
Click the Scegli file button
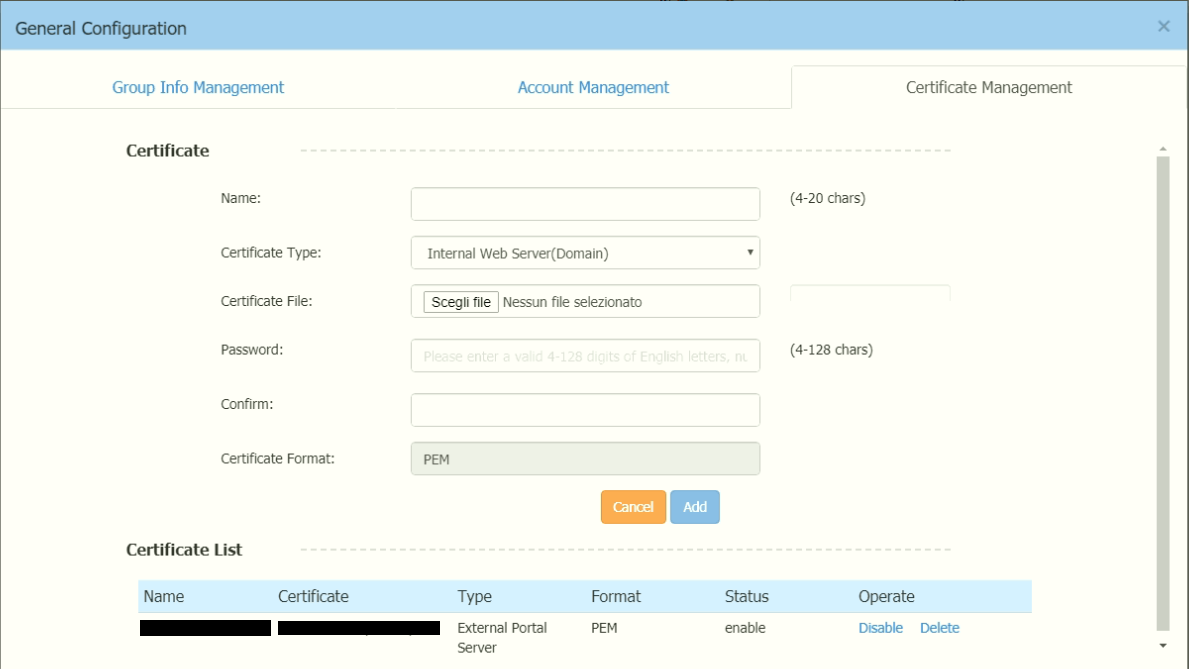[x=461, y=302]
